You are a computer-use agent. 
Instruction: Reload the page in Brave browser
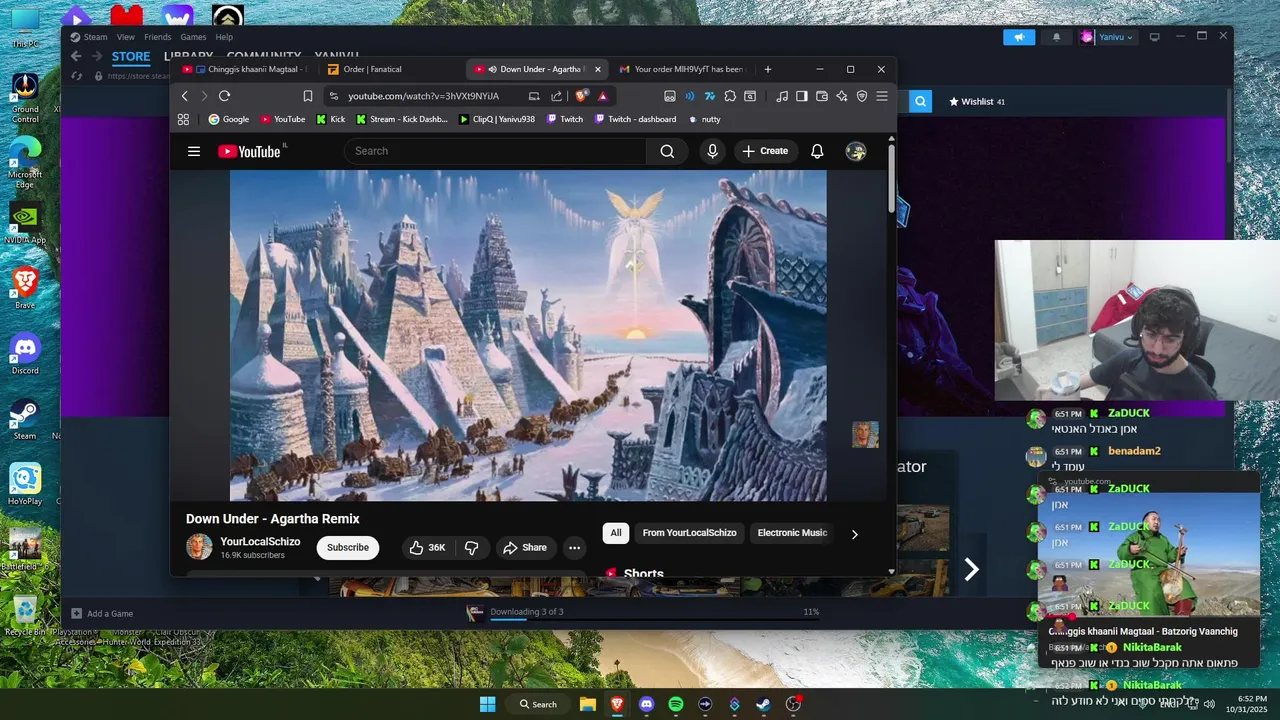[224, 96]
